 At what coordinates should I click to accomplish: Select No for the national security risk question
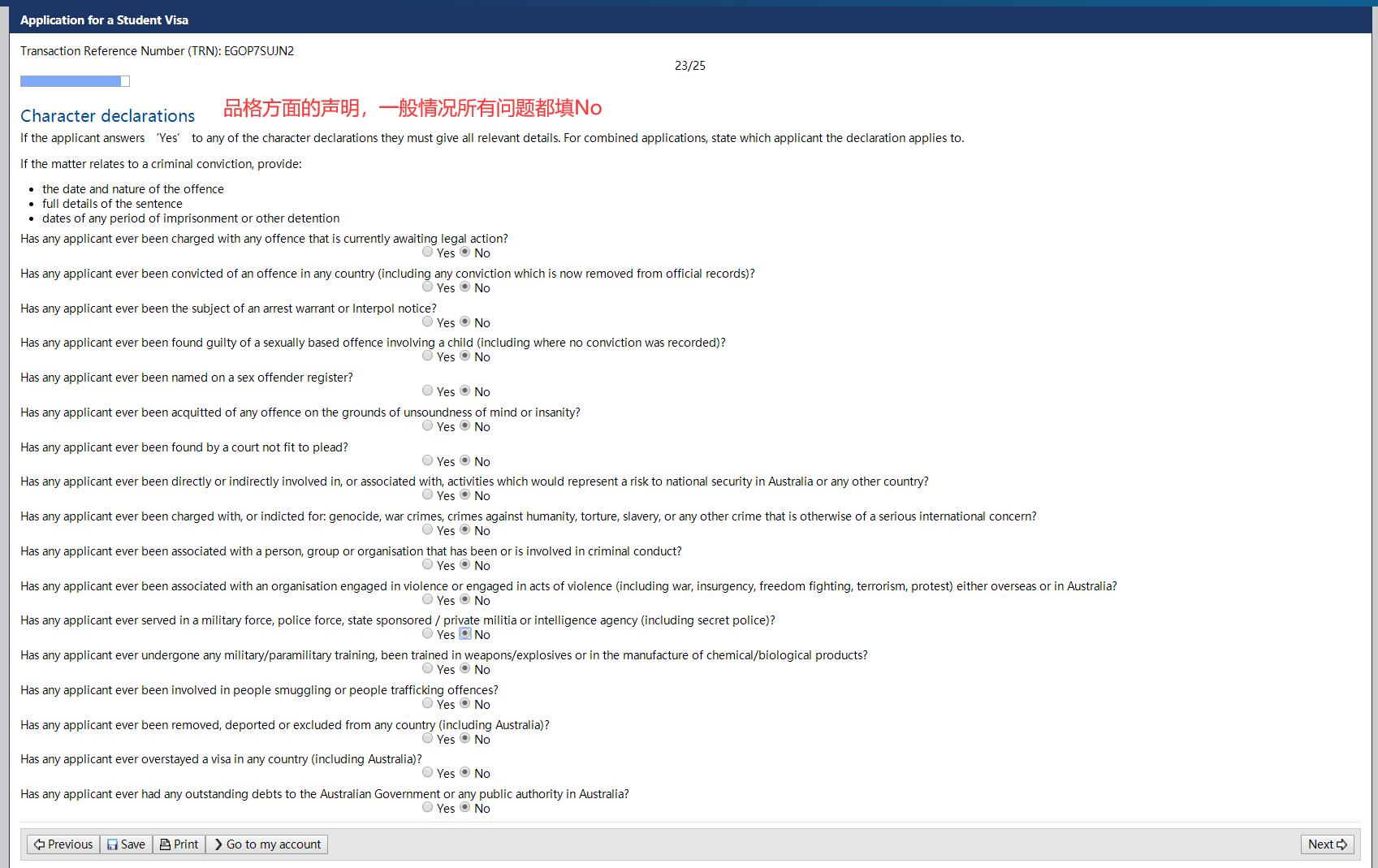tap(464, 494)
